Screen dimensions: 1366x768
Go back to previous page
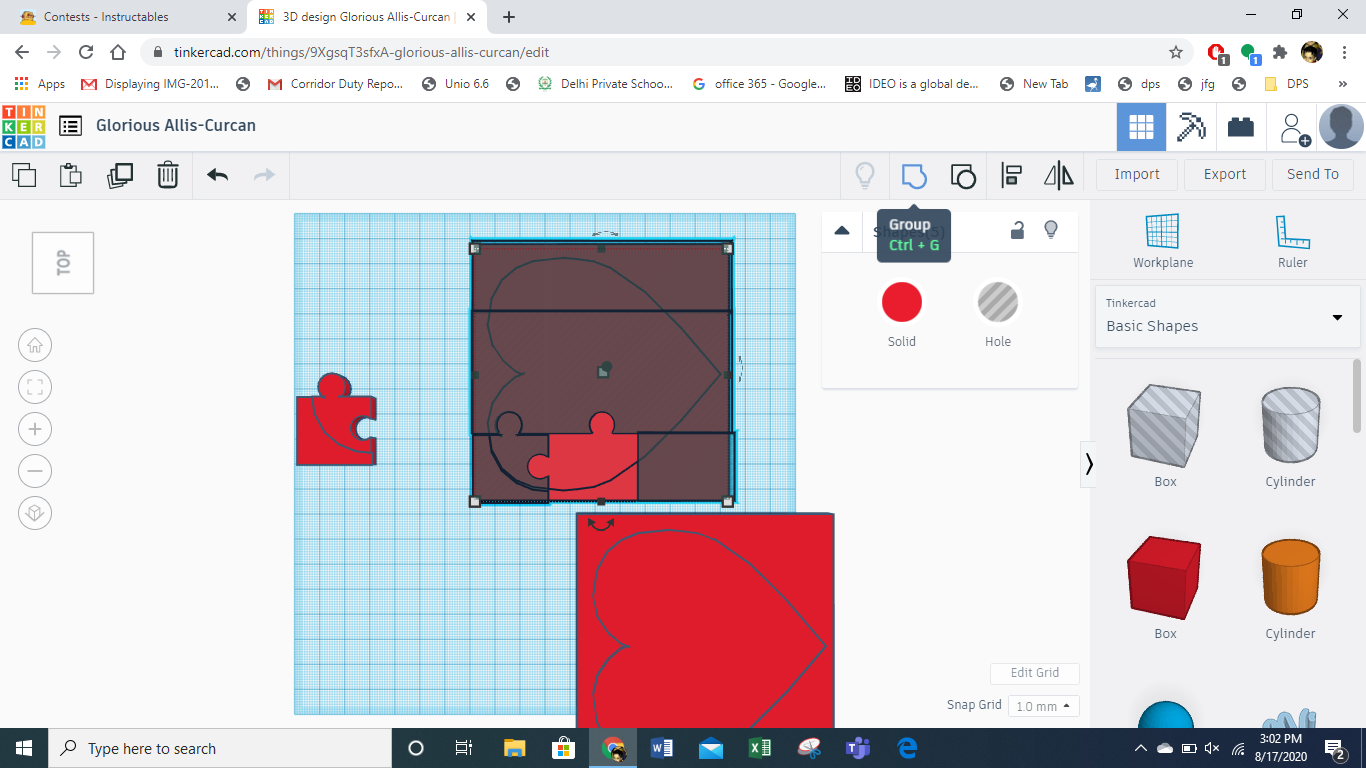22,52
